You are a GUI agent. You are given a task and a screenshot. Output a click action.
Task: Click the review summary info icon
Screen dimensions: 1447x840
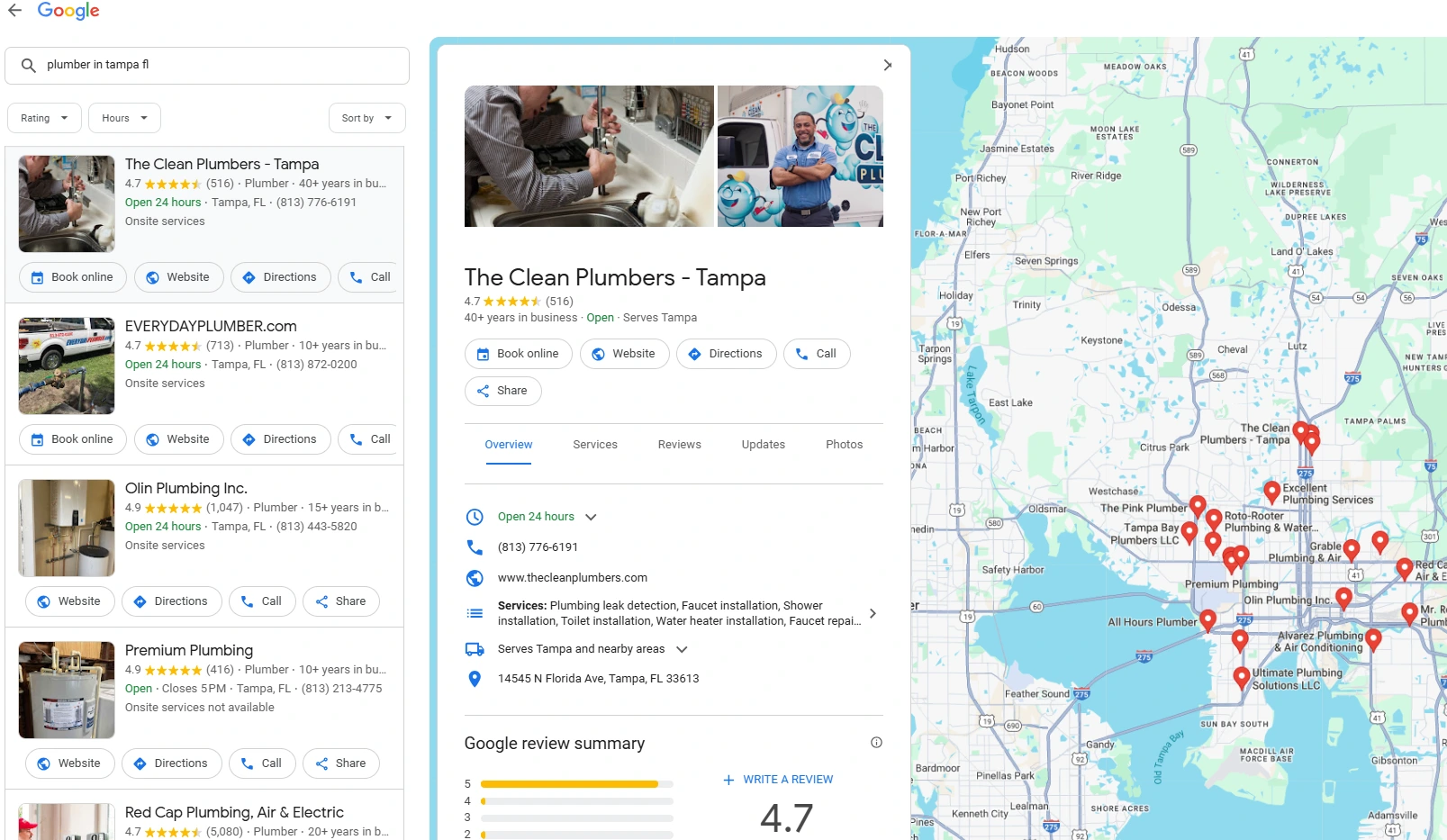click(876, 743)
